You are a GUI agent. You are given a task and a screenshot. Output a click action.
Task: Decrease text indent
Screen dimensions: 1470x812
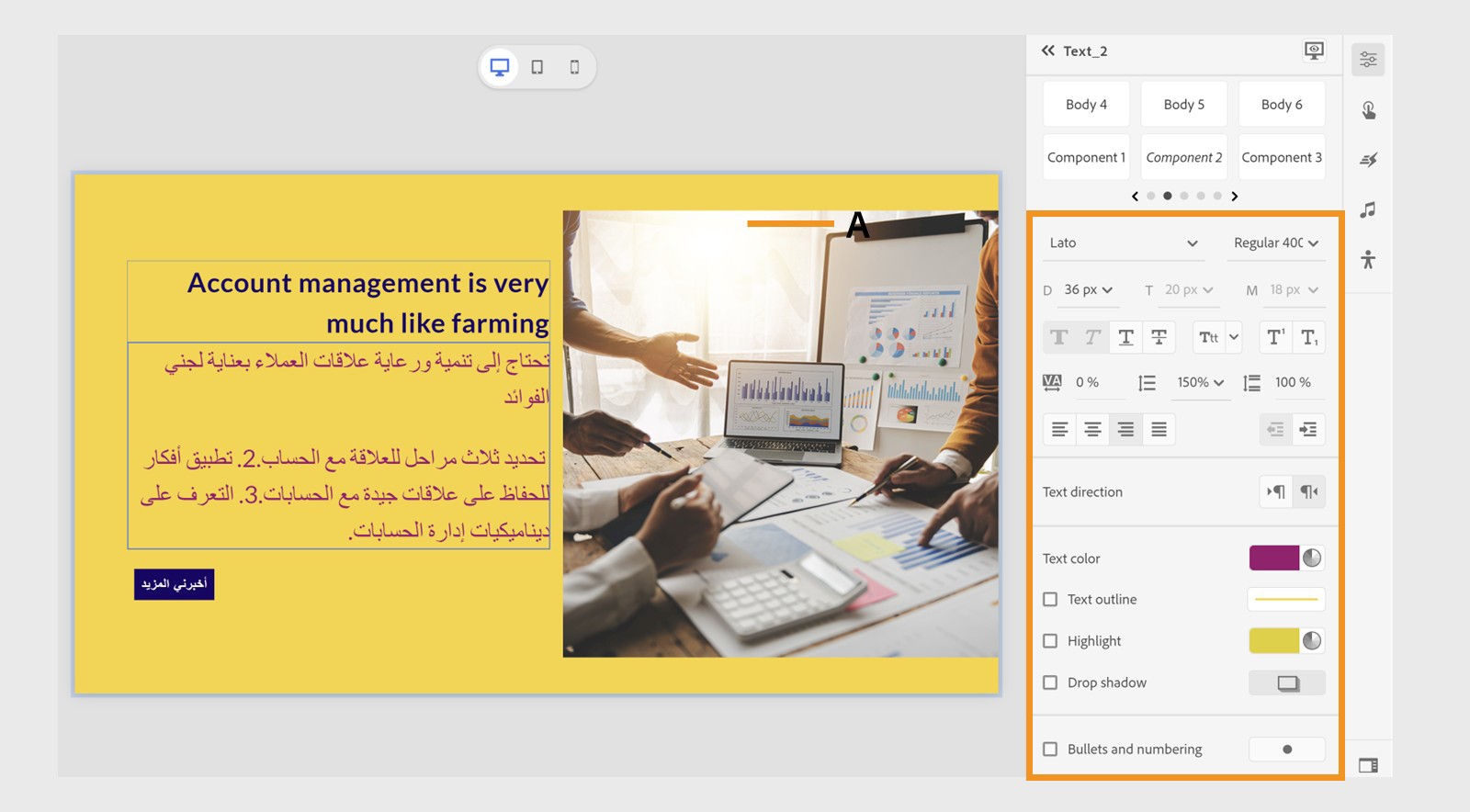tap(1275, 429)
